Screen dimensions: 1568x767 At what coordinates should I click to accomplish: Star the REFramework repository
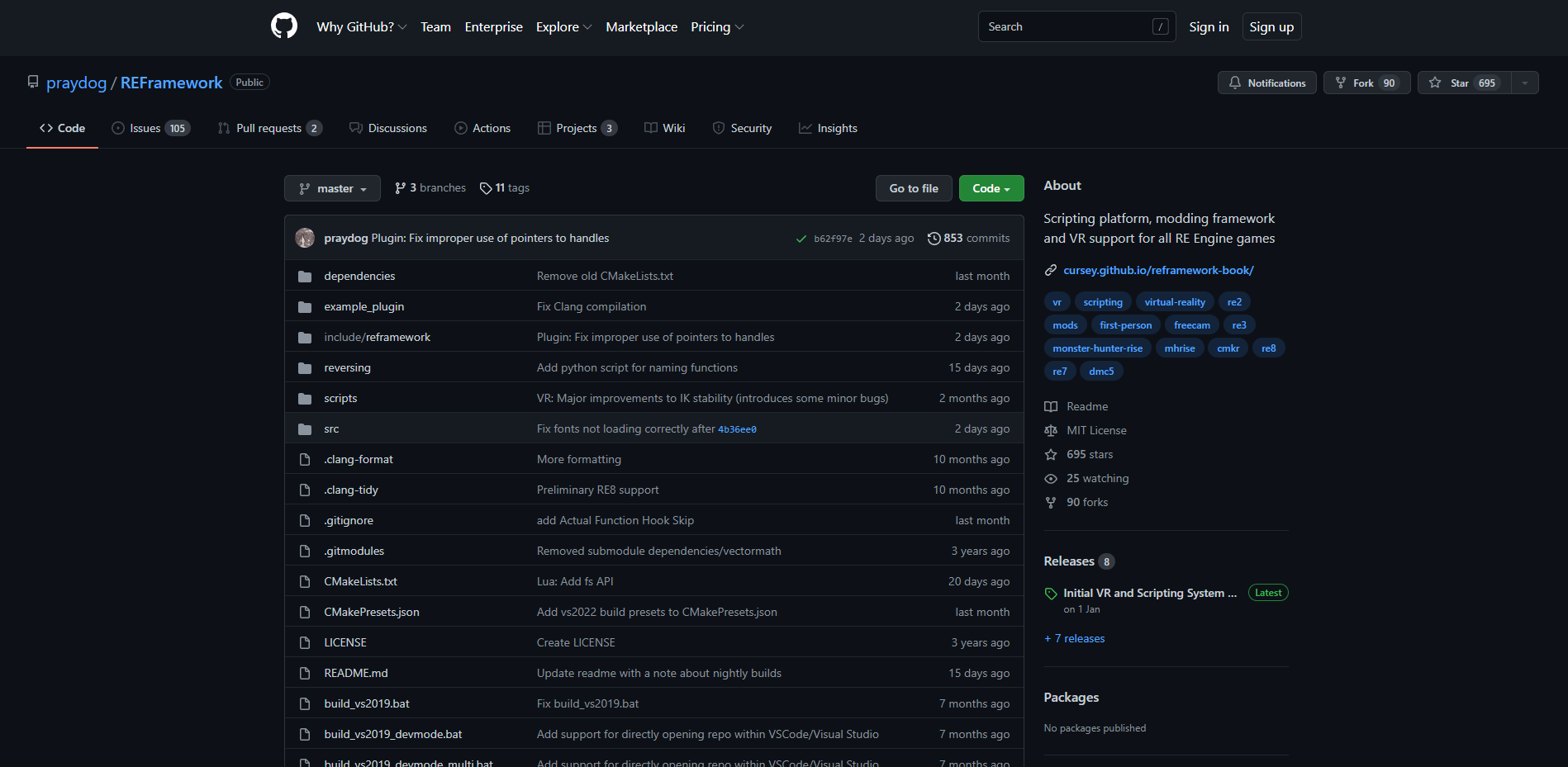click(x=1465, y=83)
